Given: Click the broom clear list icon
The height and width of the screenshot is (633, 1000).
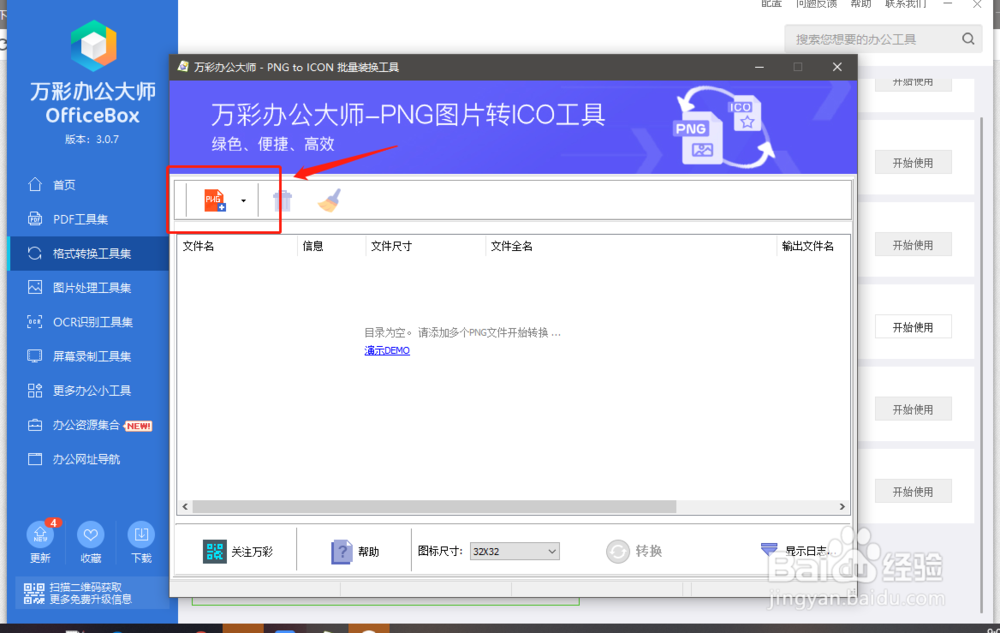Looking at the screenshot, I should (x=329, y=200).
